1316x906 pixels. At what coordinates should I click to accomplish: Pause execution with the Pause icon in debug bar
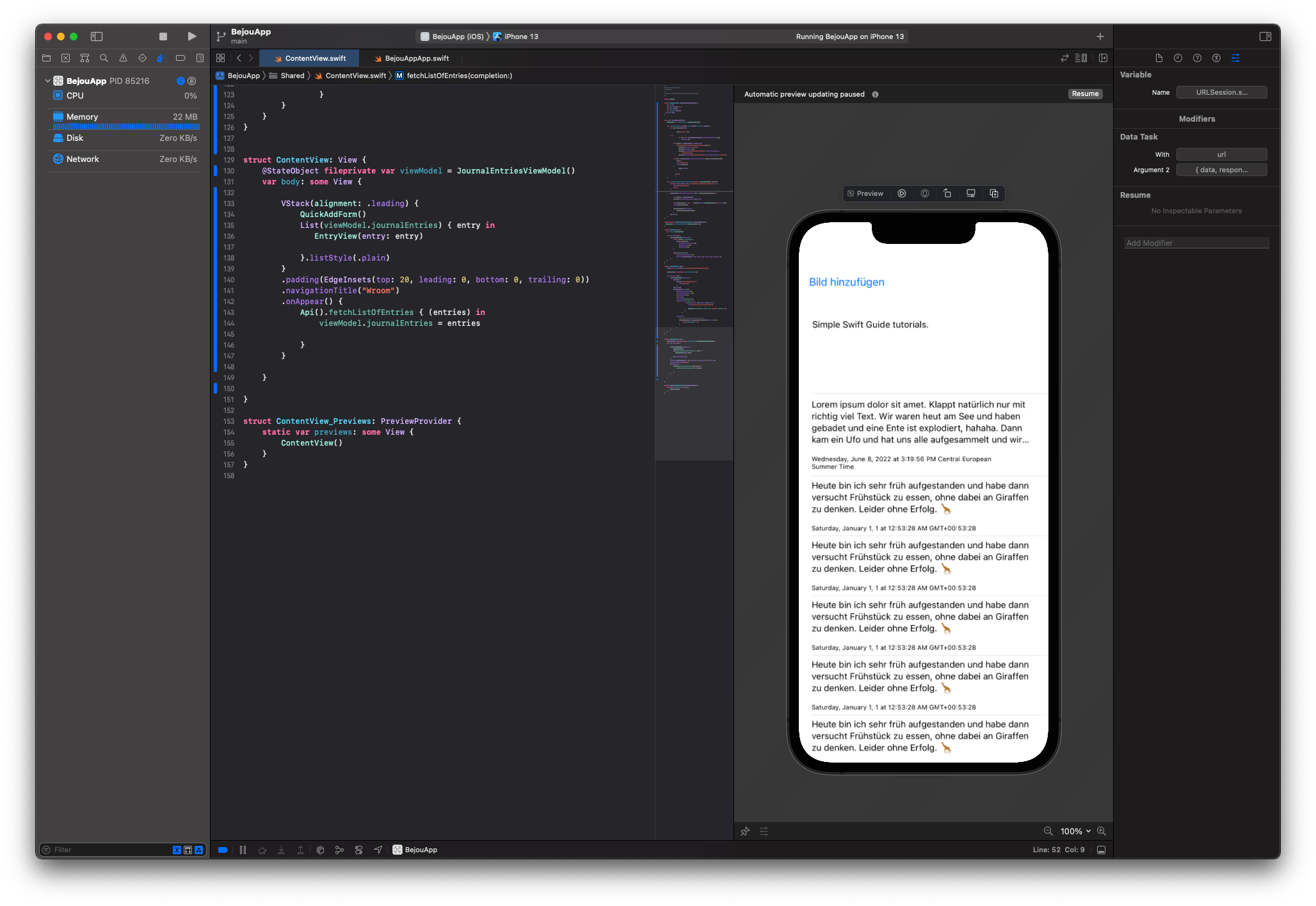pos(243,850)
